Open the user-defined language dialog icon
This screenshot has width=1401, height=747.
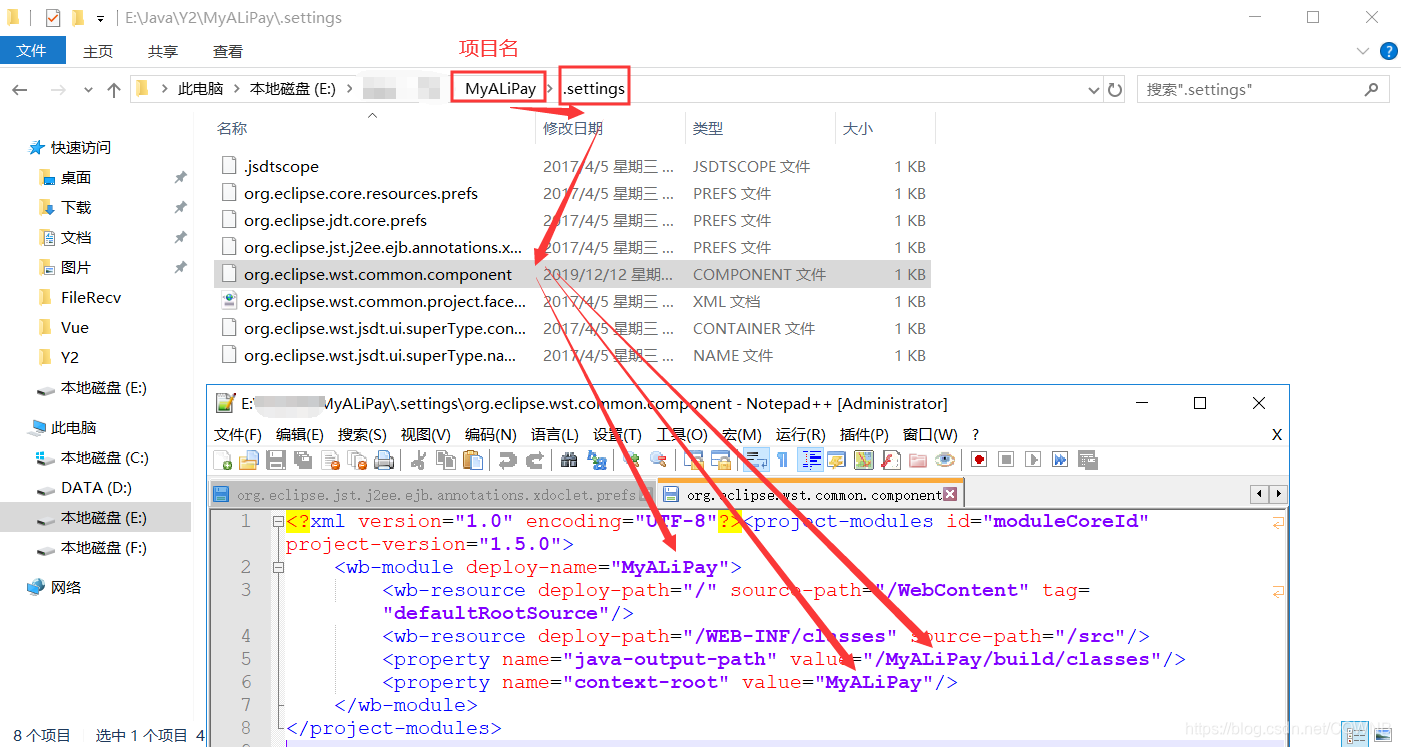click(x=836, y=460)
